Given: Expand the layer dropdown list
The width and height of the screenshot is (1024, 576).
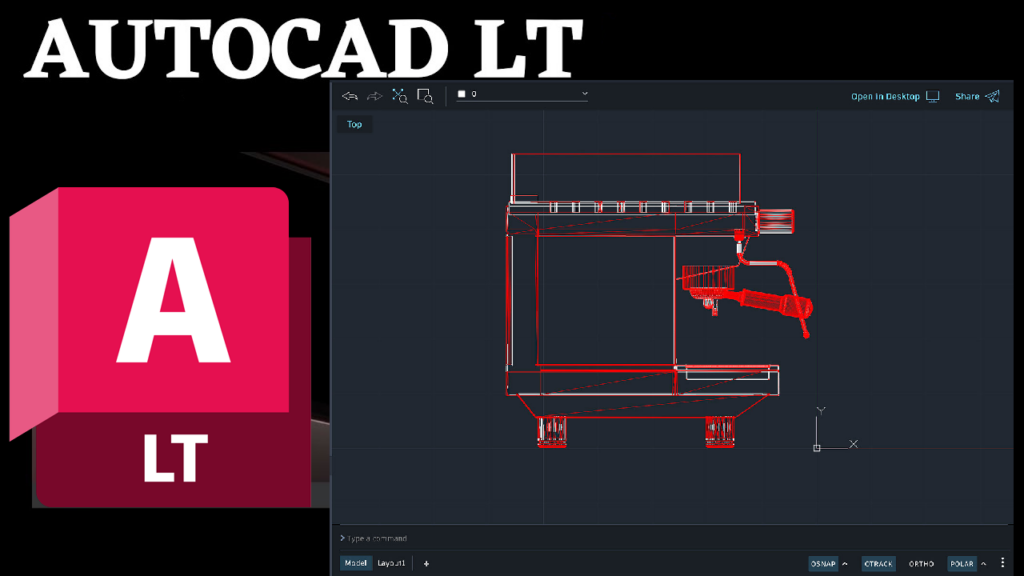Looking at the screenshot, I should (x=585, y=94).
